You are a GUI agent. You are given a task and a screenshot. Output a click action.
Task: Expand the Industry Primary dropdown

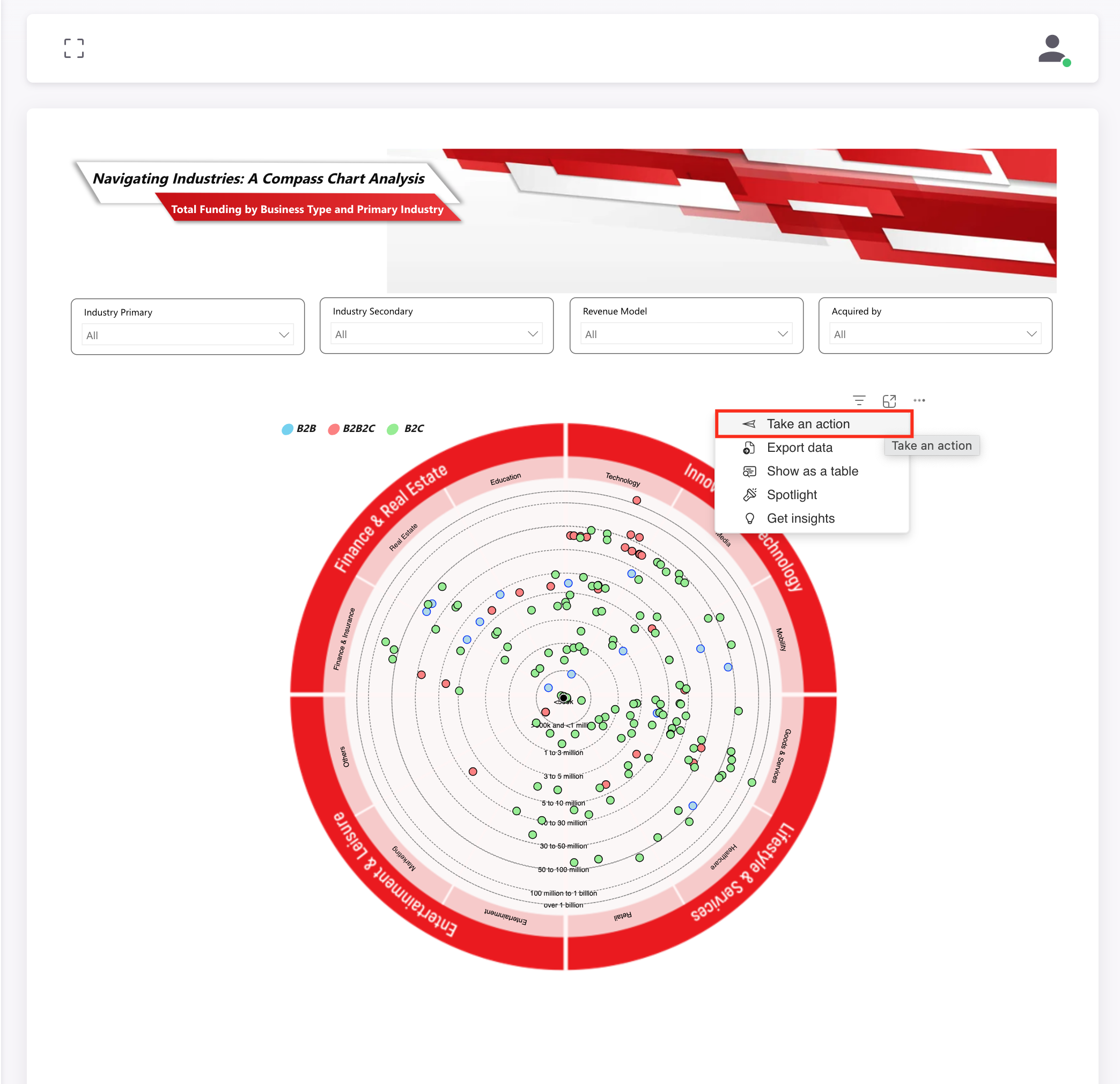point(187,335)
